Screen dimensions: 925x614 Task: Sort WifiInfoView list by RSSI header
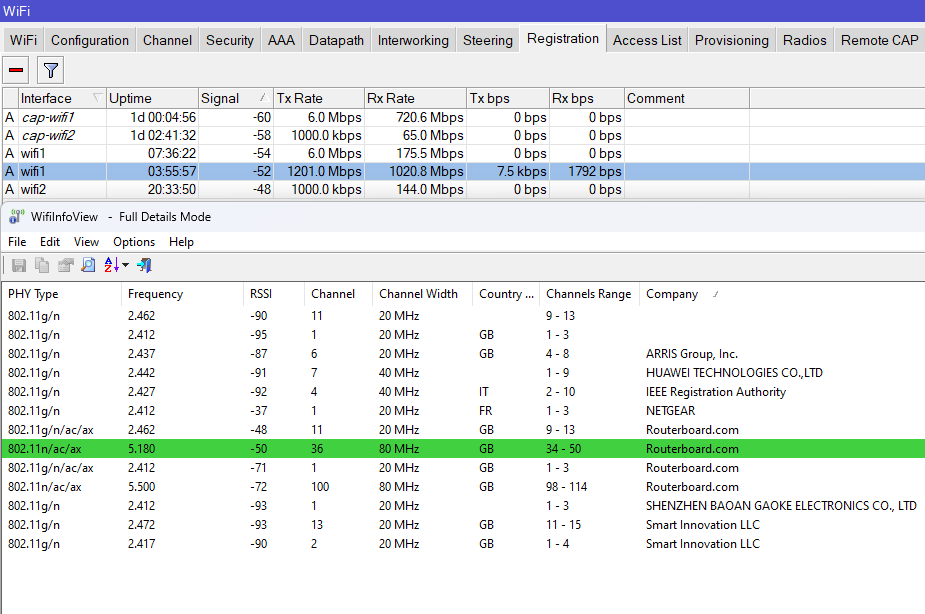coord(273,294)
